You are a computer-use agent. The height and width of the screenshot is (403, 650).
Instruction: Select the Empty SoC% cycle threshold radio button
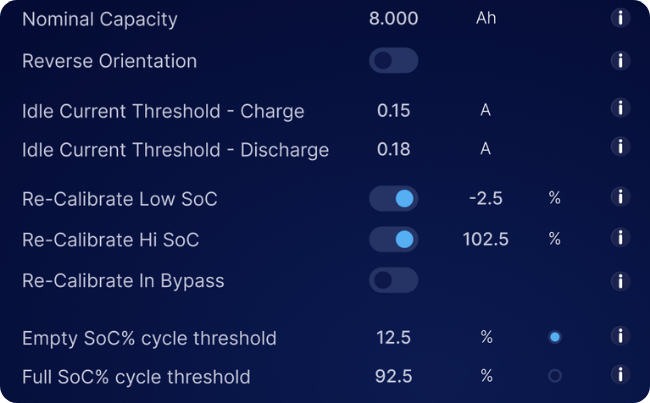click(555, 338)
